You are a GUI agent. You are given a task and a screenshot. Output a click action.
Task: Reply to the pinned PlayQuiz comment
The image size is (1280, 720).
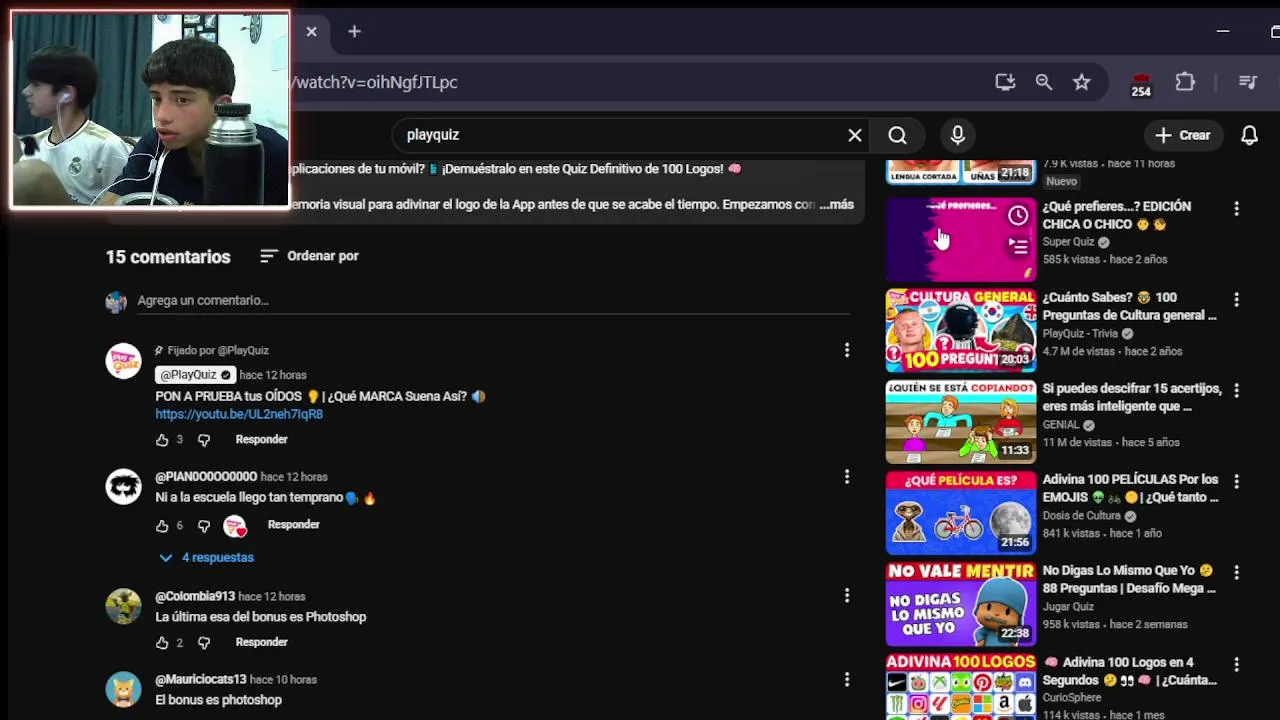261,440
